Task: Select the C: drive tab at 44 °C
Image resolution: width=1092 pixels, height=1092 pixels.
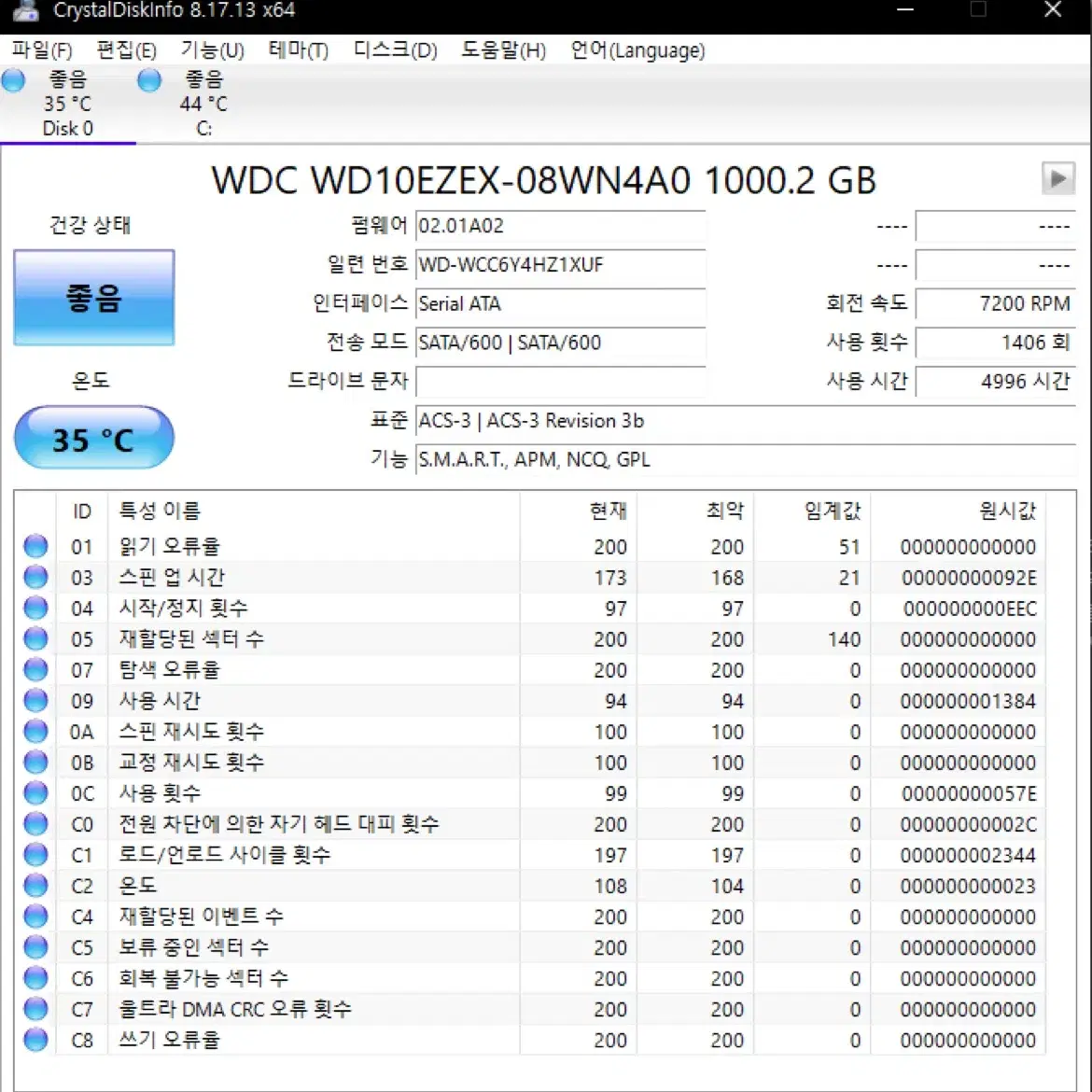Action: 203,104
